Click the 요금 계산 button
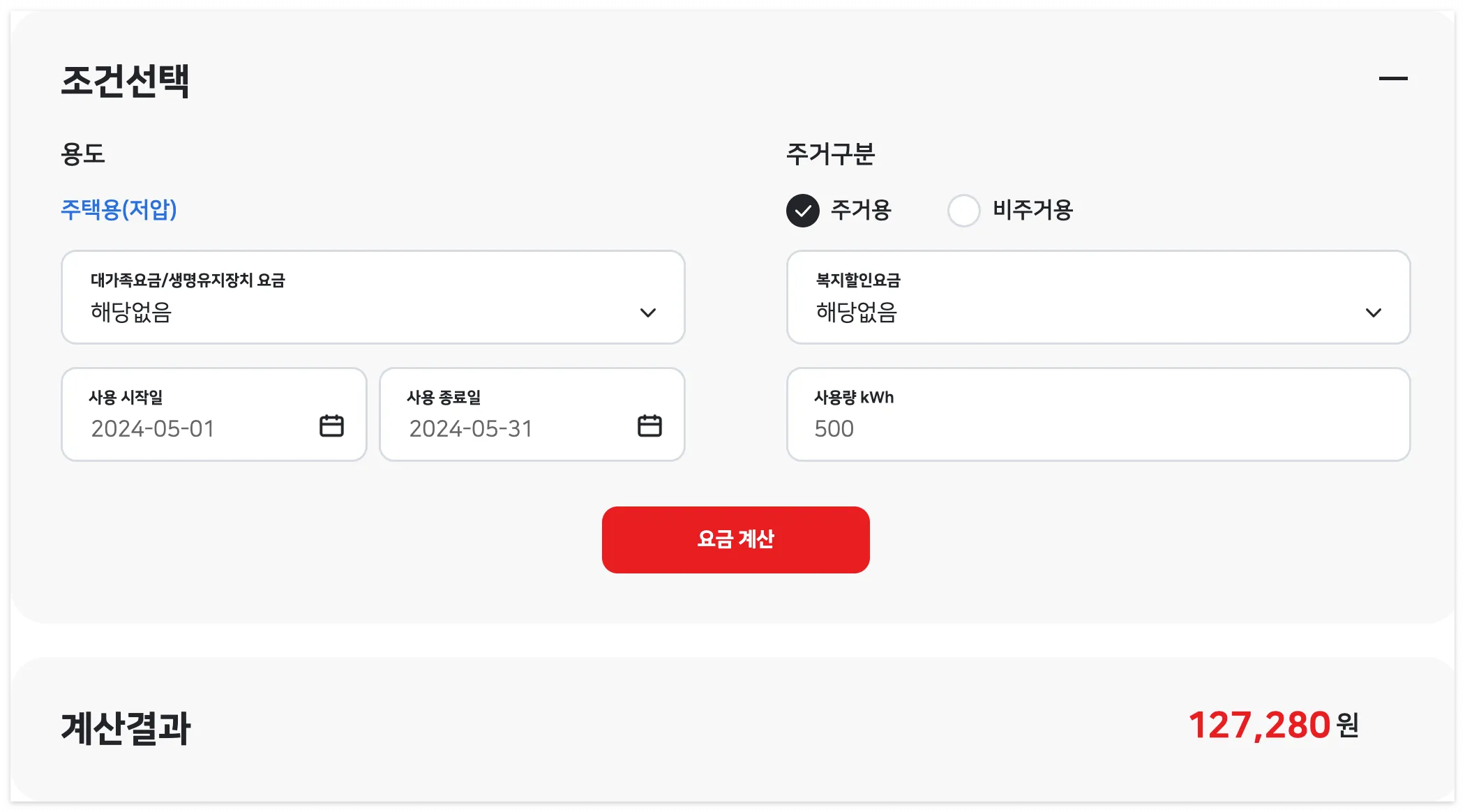The height and width of the screenshot is (812, 1465). click(x=735, y=539)
